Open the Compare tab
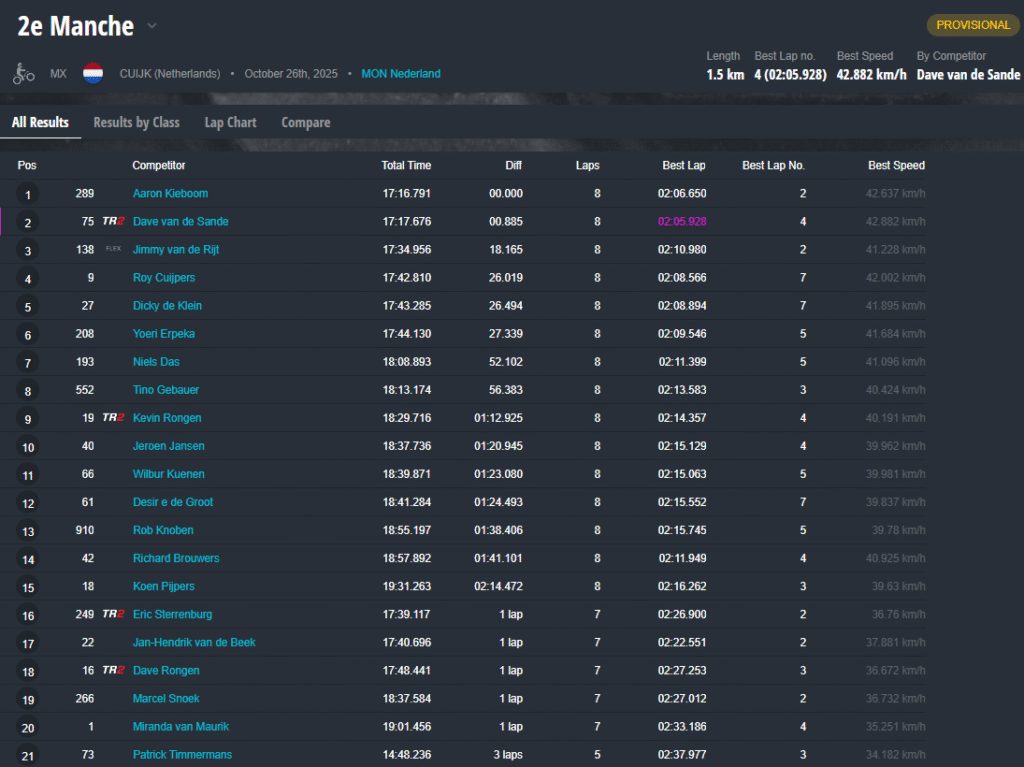The width and height of the screenshot is (1024, 767). (x=305, y=122)
